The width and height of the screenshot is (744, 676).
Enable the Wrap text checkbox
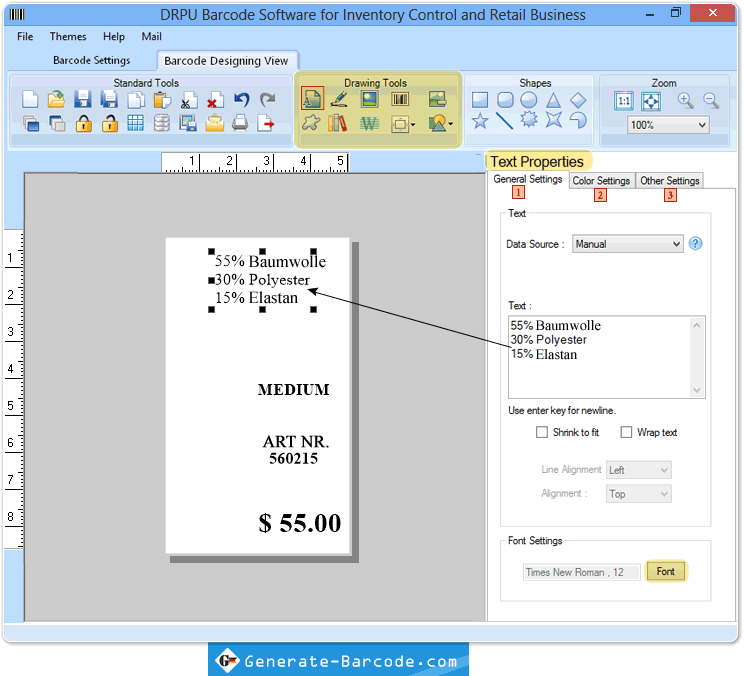coord(626,432)
